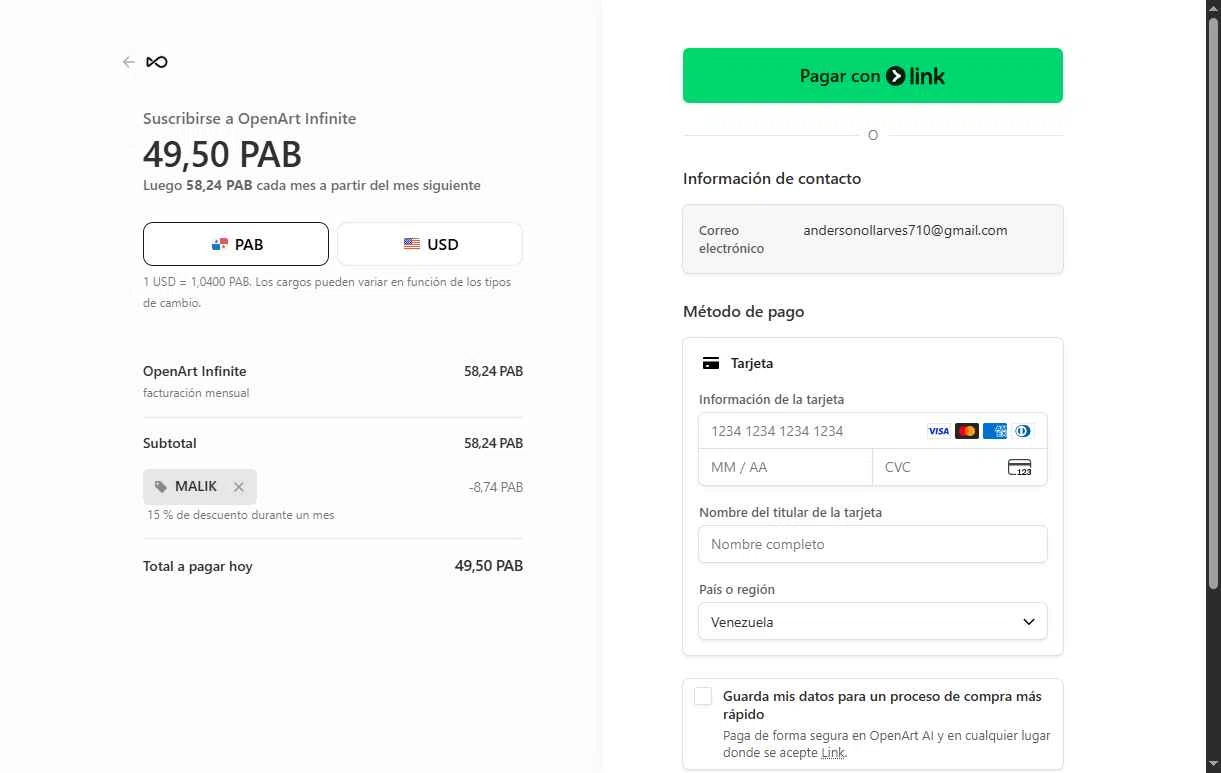Click the Venezuela dropdown chevron
Viewport: 1221px width, 773px height.
1029,621
